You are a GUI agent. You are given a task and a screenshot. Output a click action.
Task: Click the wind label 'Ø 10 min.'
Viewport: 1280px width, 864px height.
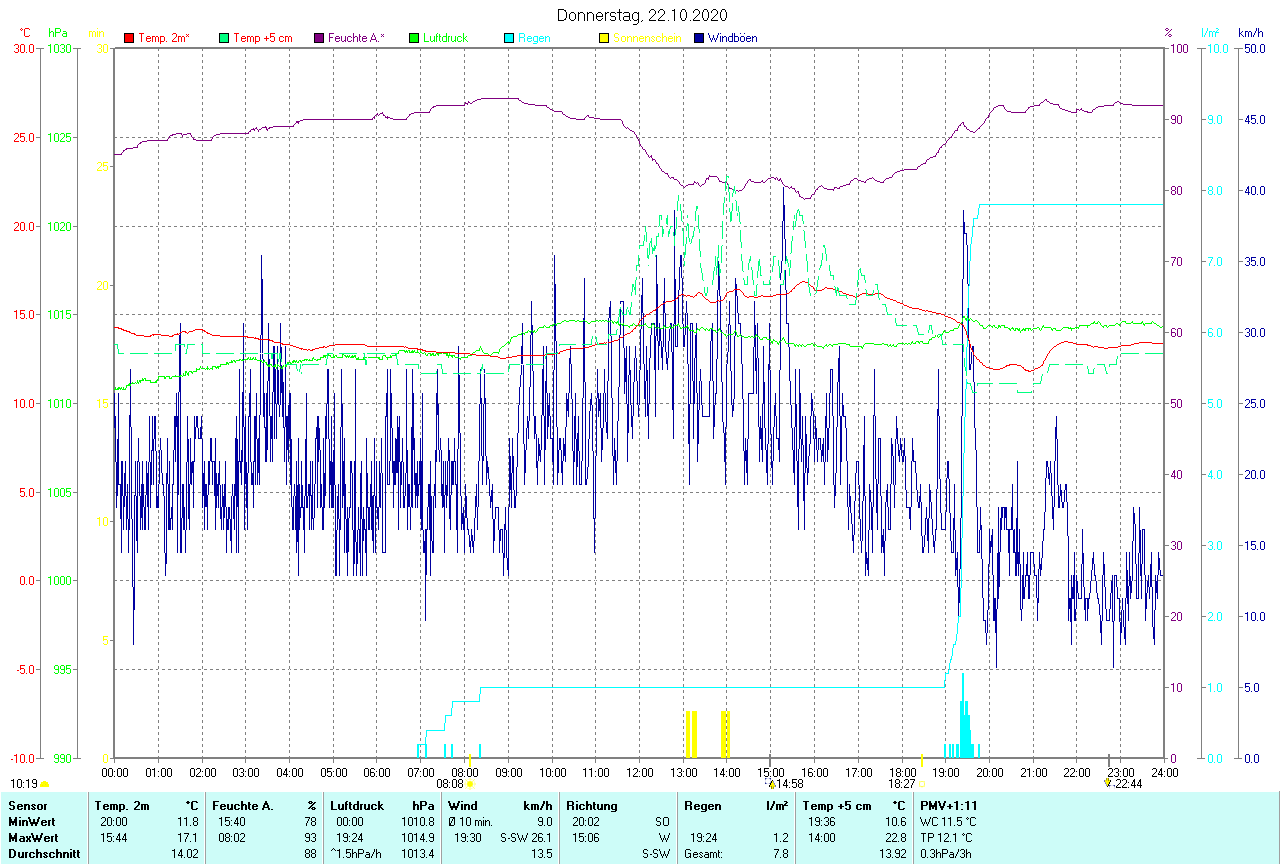[471, 822]
